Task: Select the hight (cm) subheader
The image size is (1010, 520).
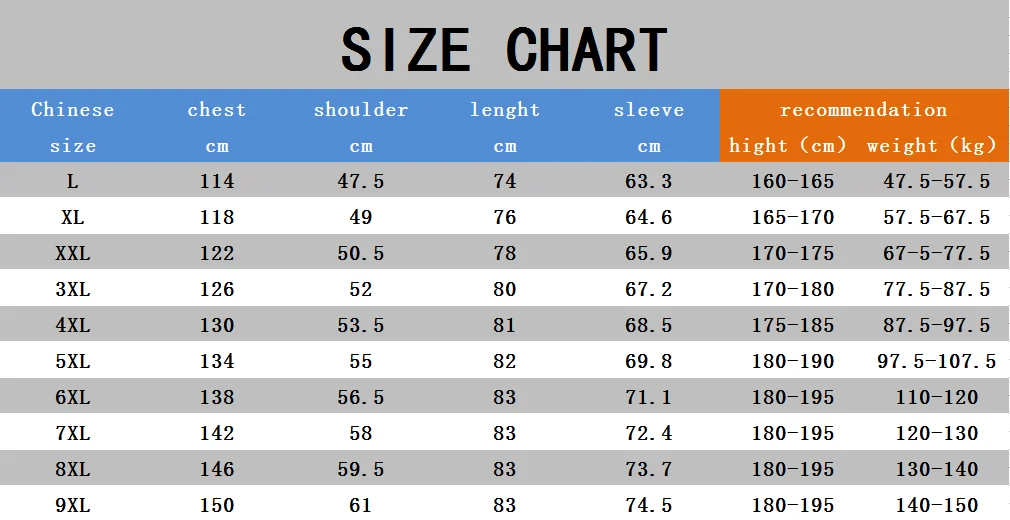Action: [787, 146]
